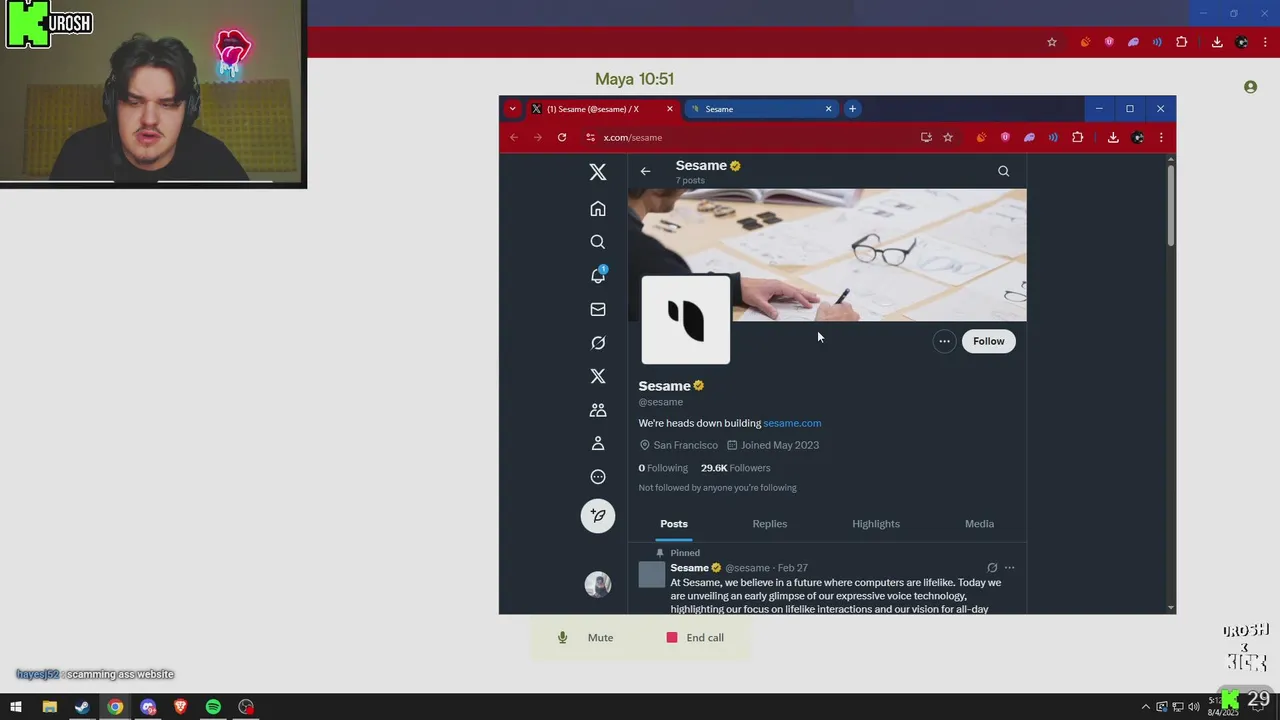Viewport: 1280px width, 720px height.
Task: Follow the Sesame account
Action: (x=988, y=341)
